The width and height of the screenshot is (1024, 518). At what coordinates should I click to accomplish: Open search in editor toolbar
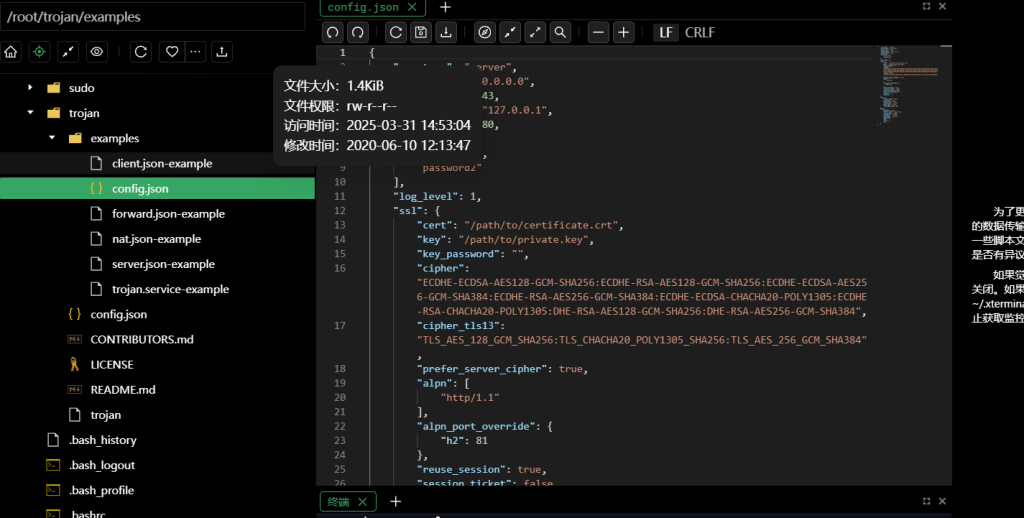click(560, 33)
